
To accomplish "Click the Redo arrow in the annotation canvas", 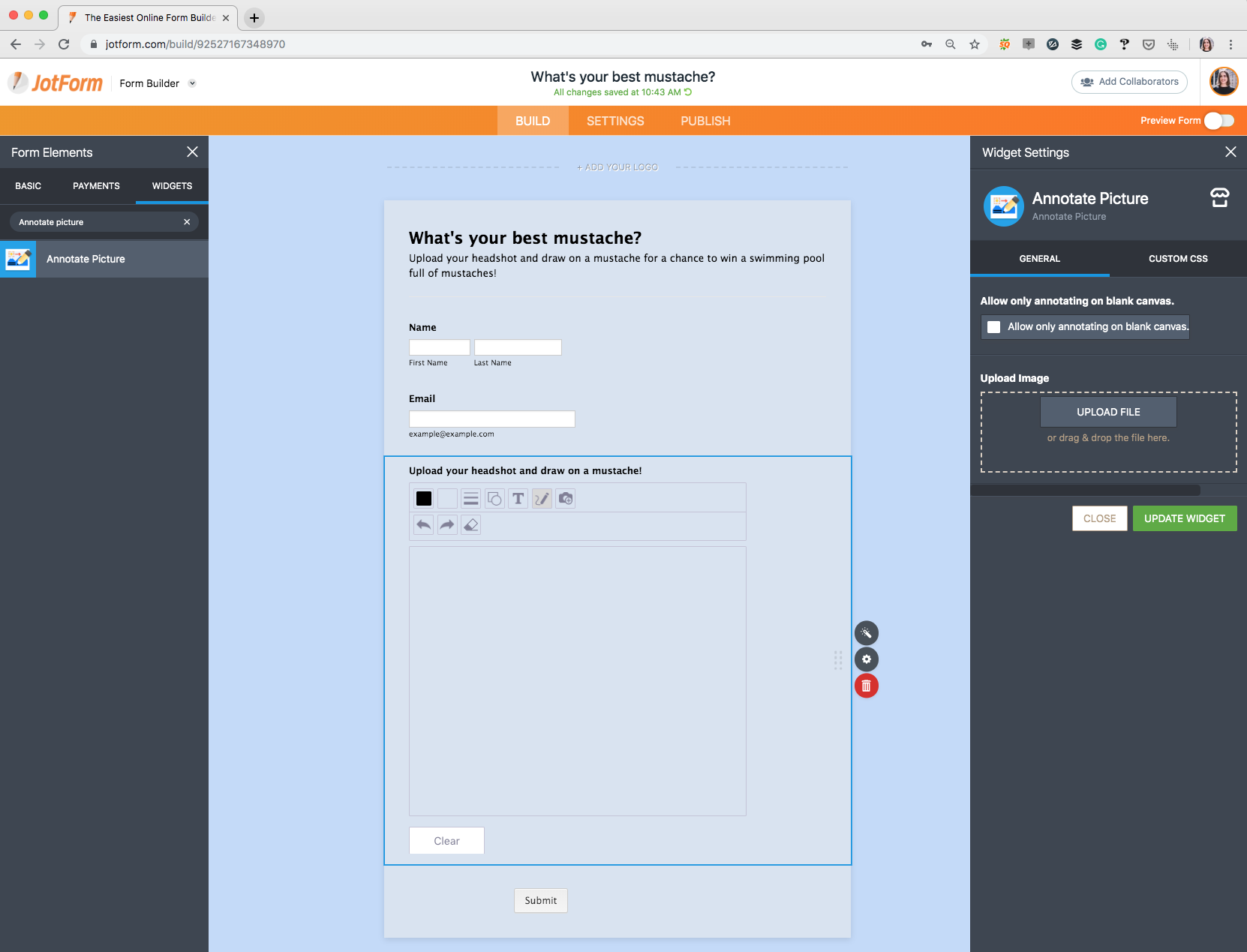I will click(446, 525).
